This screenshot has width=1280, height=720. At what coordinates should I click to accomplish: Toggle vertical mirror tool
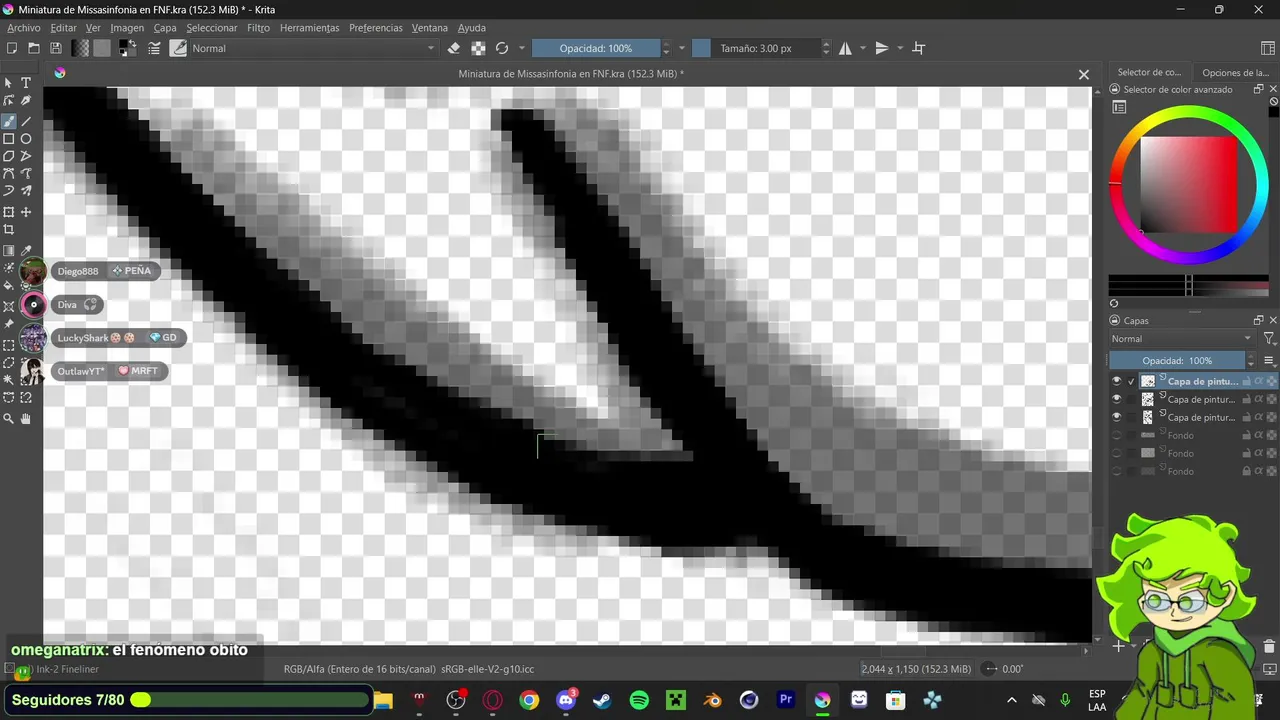(x=882, y=48)
